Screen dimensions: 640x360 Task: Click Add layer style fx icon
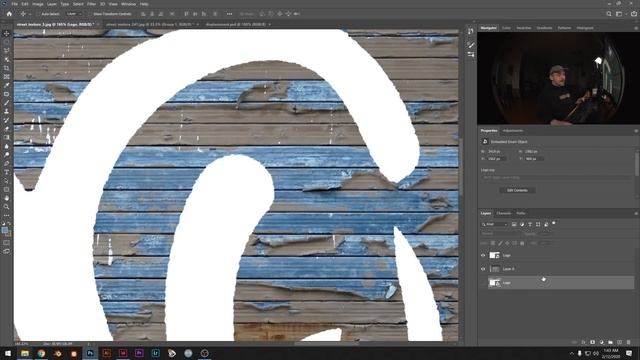click(584, 342)
